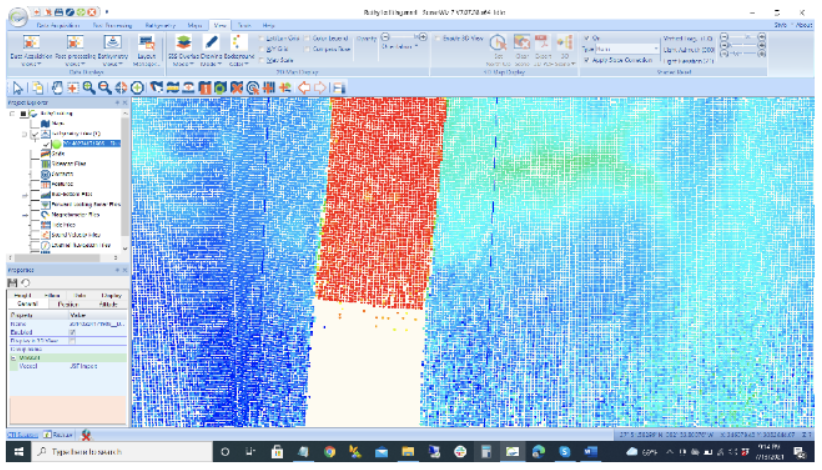Screen dimensions: 822x470
Task: Click the Windows Start button
Action: pos(12,454)
